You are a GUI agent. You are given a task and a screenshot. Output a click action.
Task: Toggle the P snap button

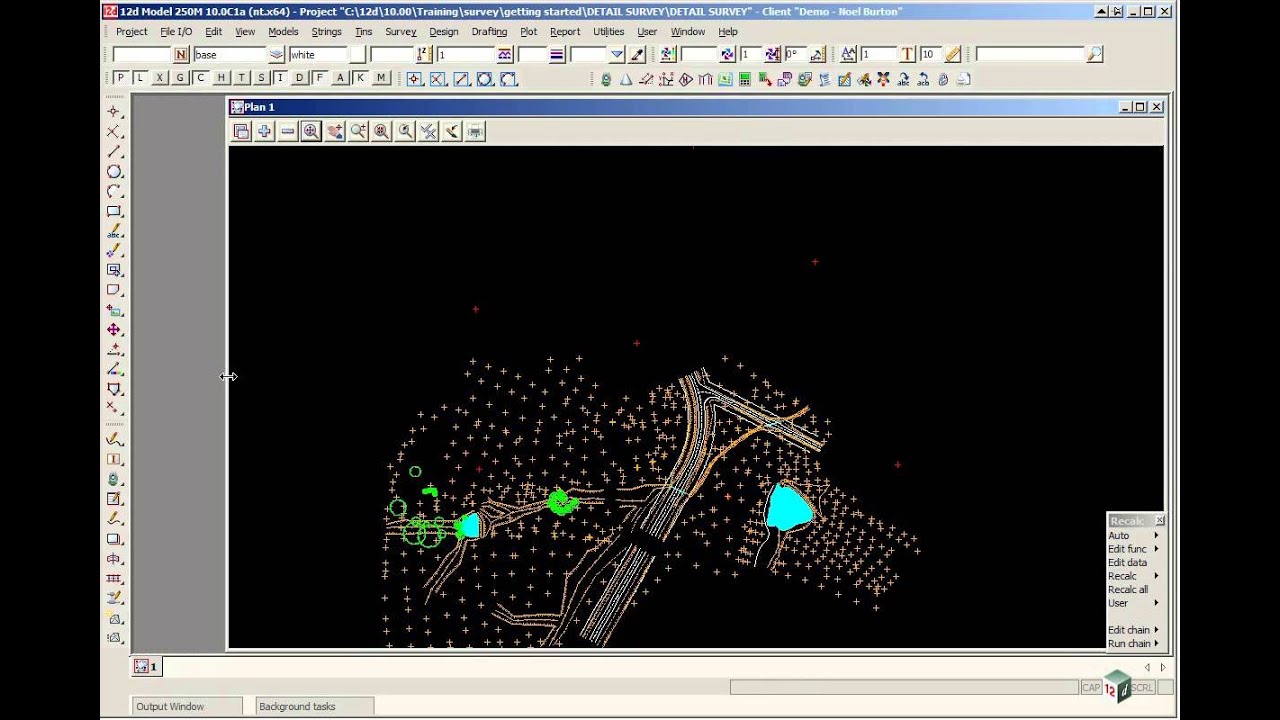(121, 78)
